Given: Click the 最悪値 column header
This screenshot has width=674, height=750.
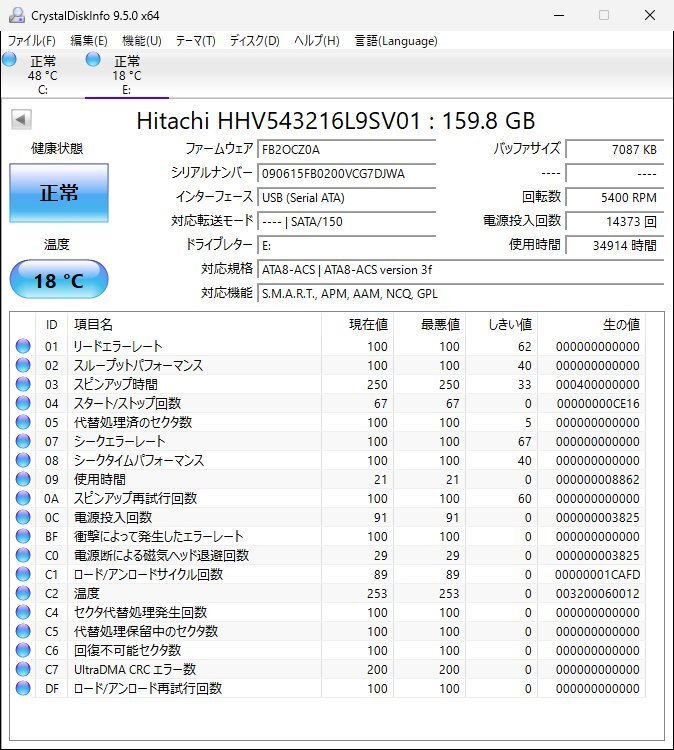Looking at the screenshot, I should (430, 325).
